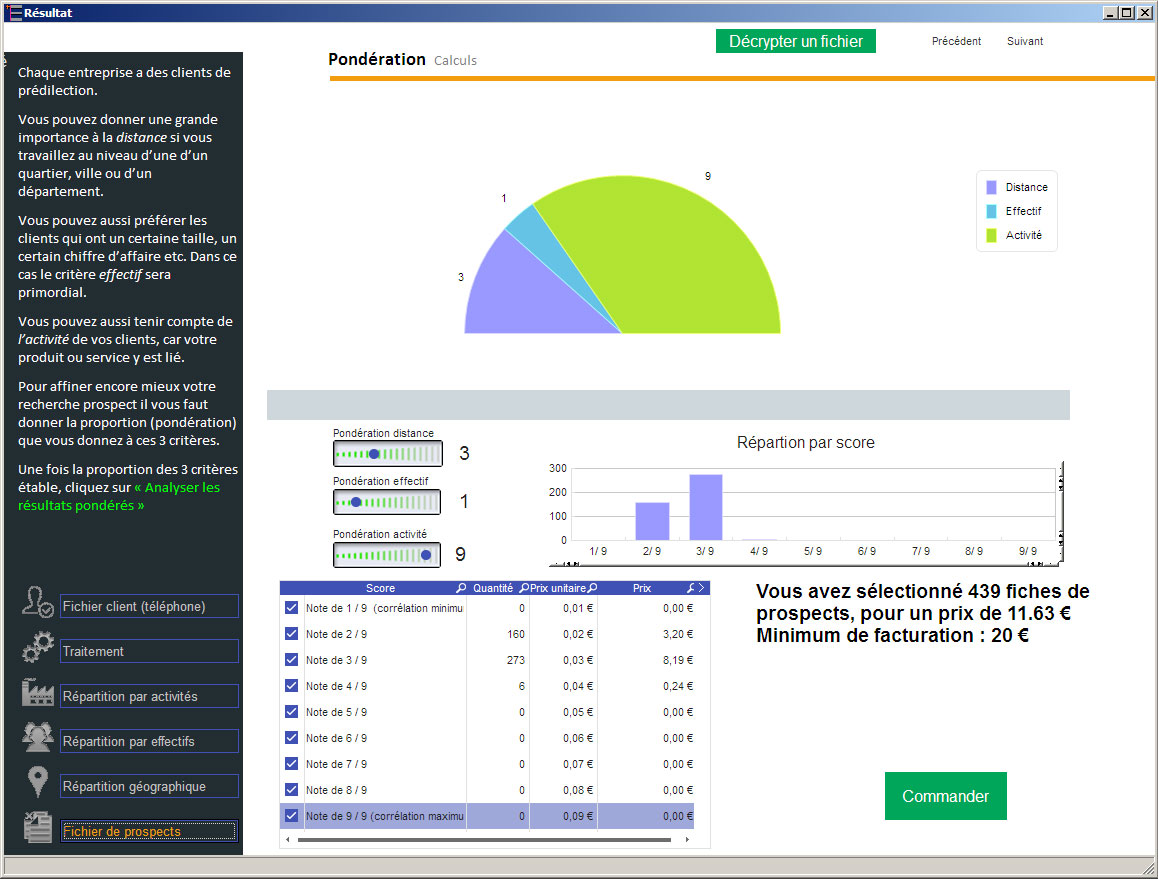1158x879 pixels.
Task: Go to the Précédent step
Action: pyautogui.click(x=956, y=41)
